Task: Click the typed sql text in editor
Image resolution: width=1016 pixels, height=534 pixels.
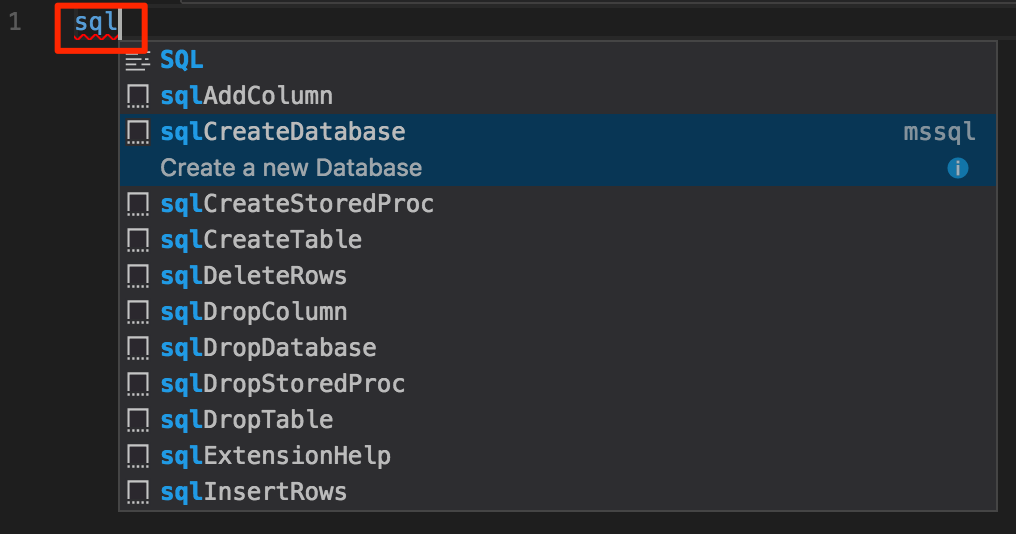Action: tap(96, 23)
